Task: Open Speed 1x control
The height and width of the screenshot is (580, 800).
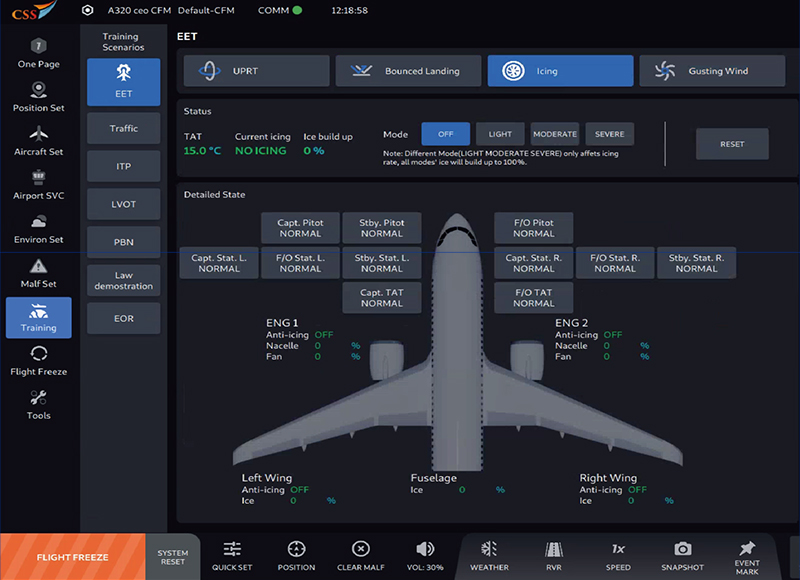Action: point(618,549)
